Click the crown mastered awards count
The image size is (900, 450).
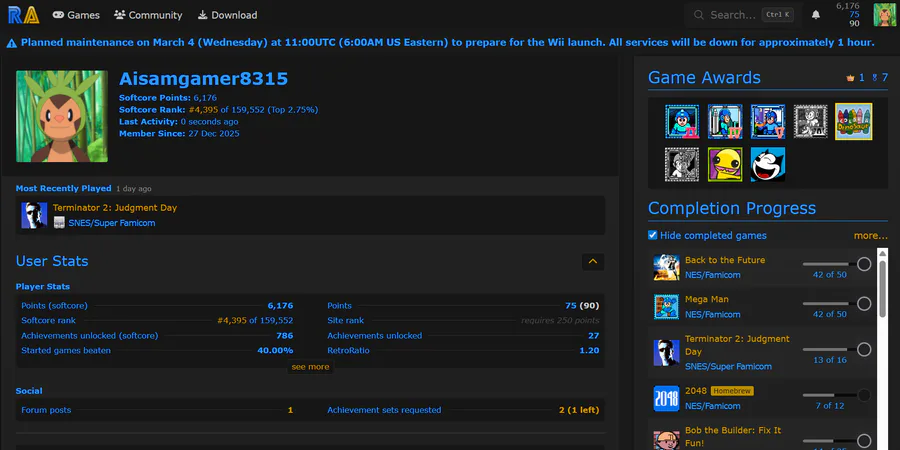point(855,77)
